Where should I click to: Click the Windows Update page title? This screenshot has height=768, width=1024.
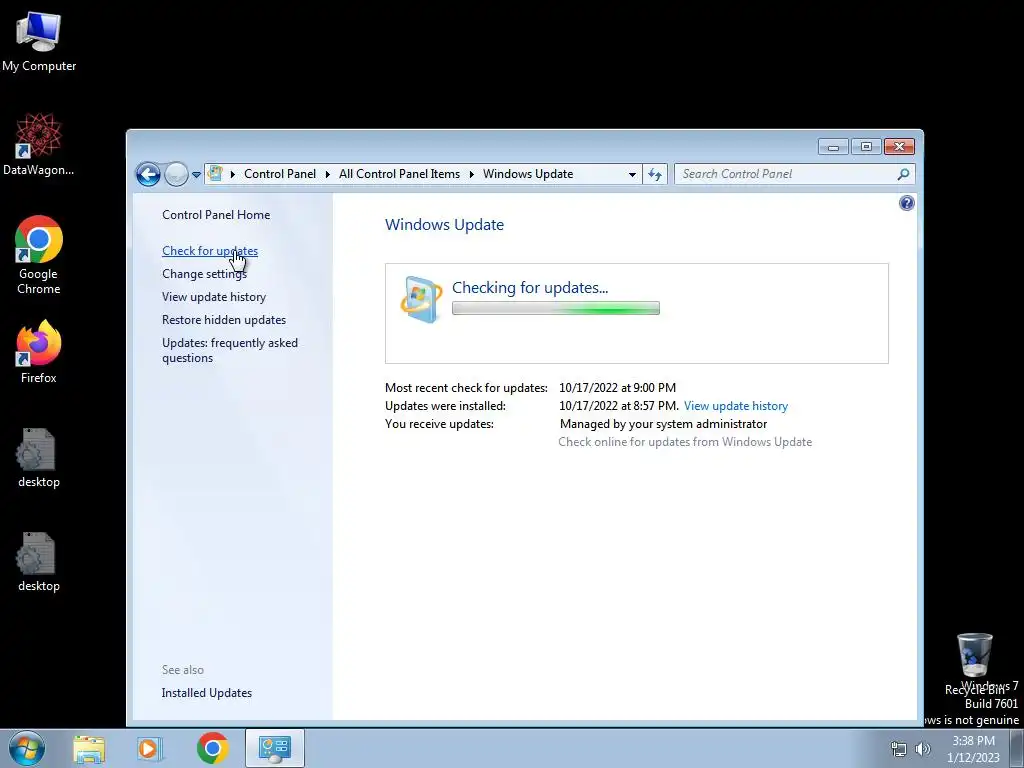pos(444,225)
